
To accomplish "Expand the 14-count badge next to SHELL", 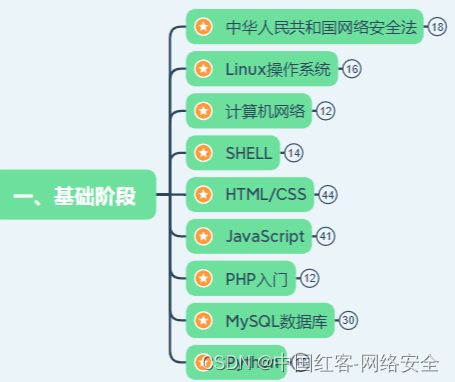I will (x=294, y=153).
